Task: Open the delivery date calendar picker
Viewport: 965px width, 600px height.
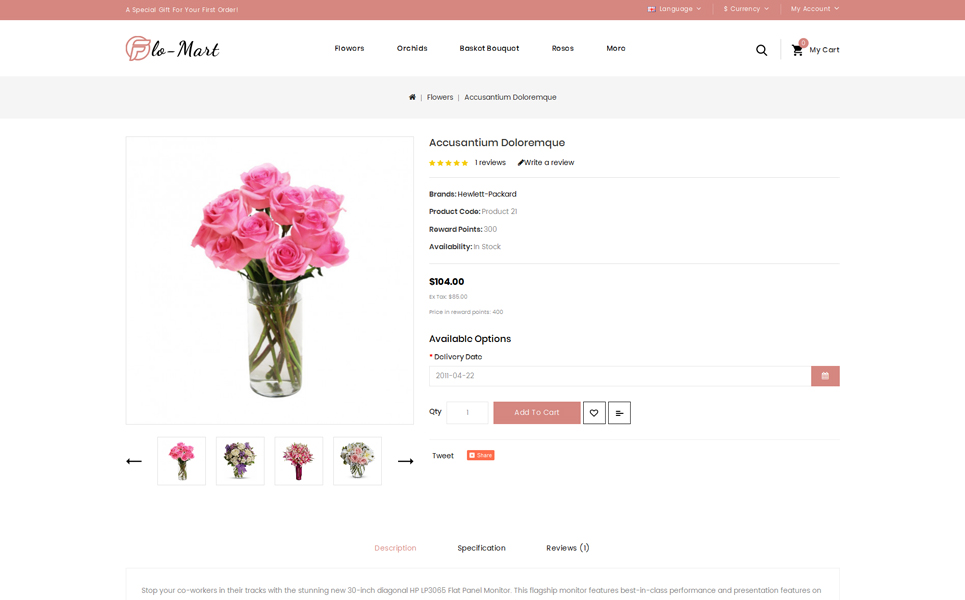Action: pyautogui.click(x=825, y=376)
